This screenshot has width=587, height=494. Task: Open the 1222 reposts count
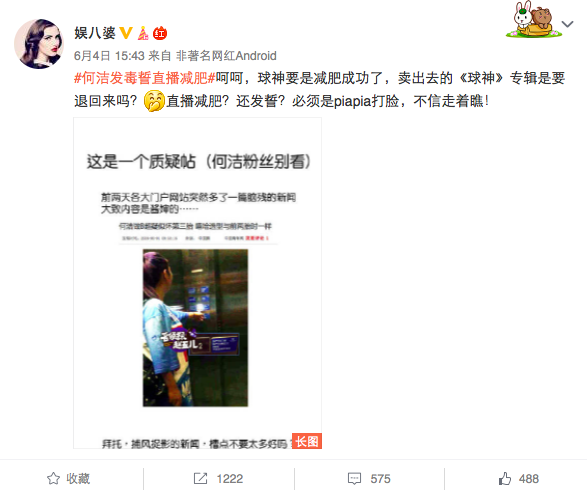tap(230, 479)
